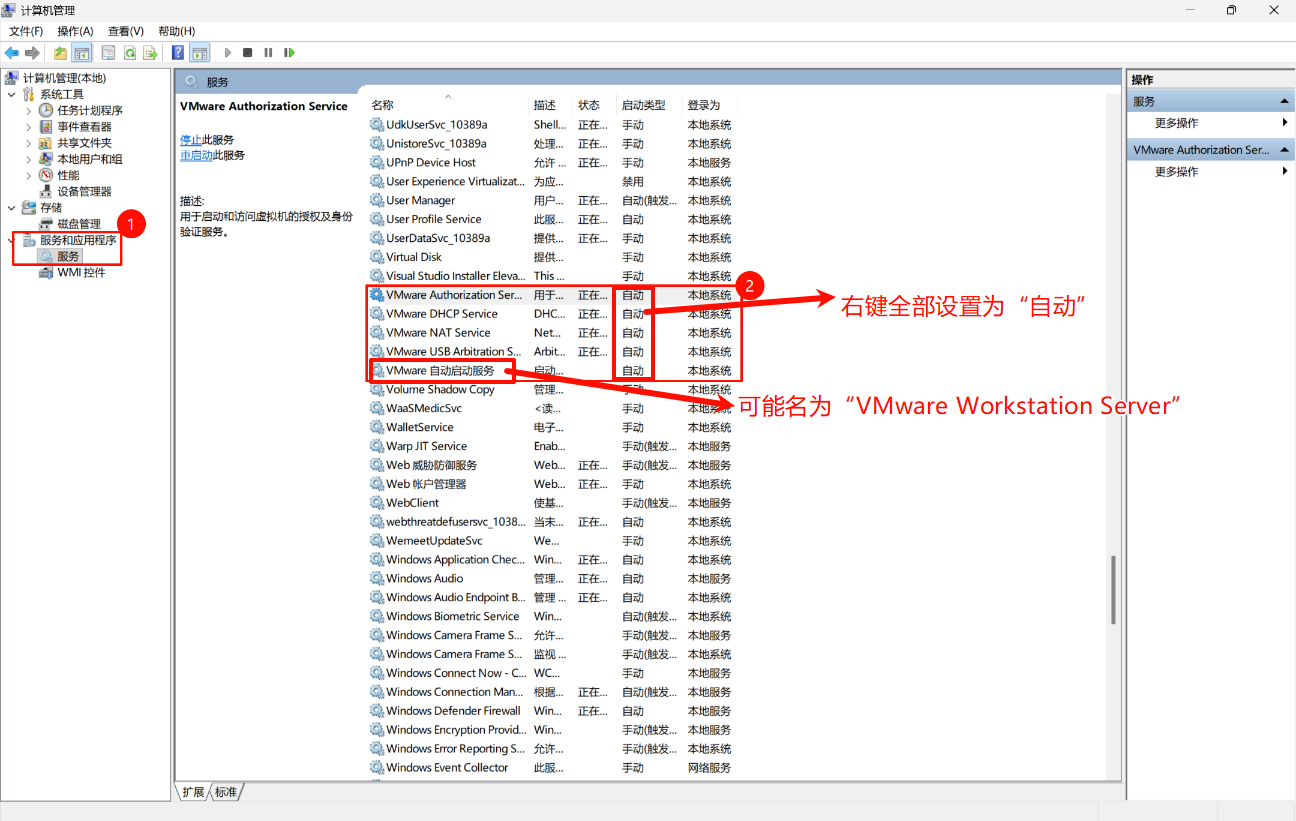This screenshot has width=1296, height=821.
Task: Select the Windows Biometric Service row
Action: coord(551,616)
